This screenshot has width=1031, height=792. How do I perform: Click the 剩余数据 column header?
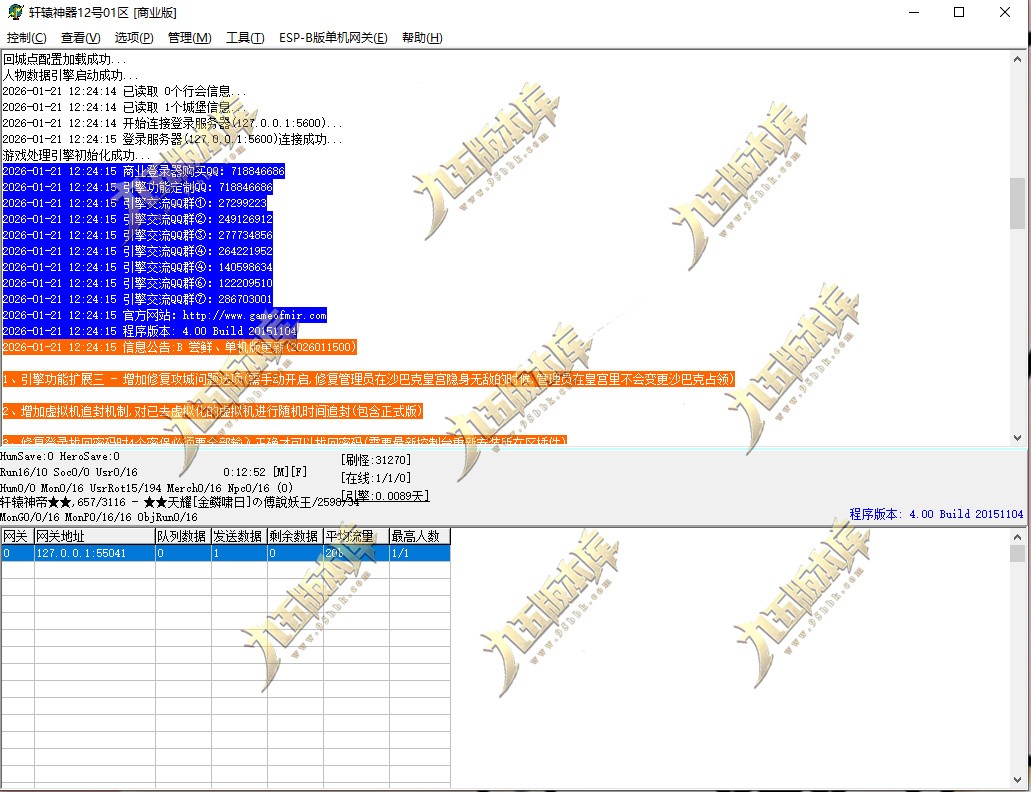pyautogui.click(x=295, y=536)
